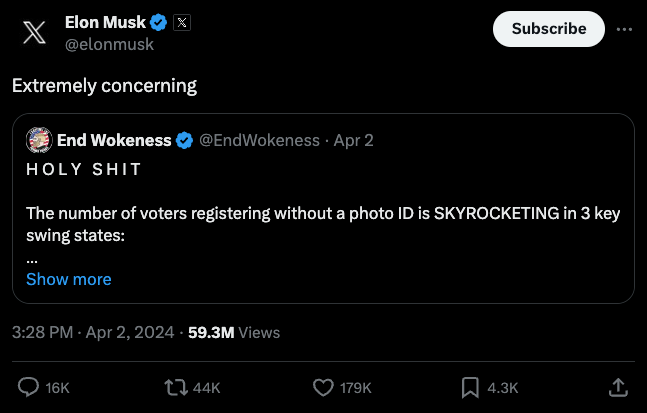Viewport: 647px width, 413px height.
Task: Open the Elon Musk profile name link
Action: tap(105, 22)
